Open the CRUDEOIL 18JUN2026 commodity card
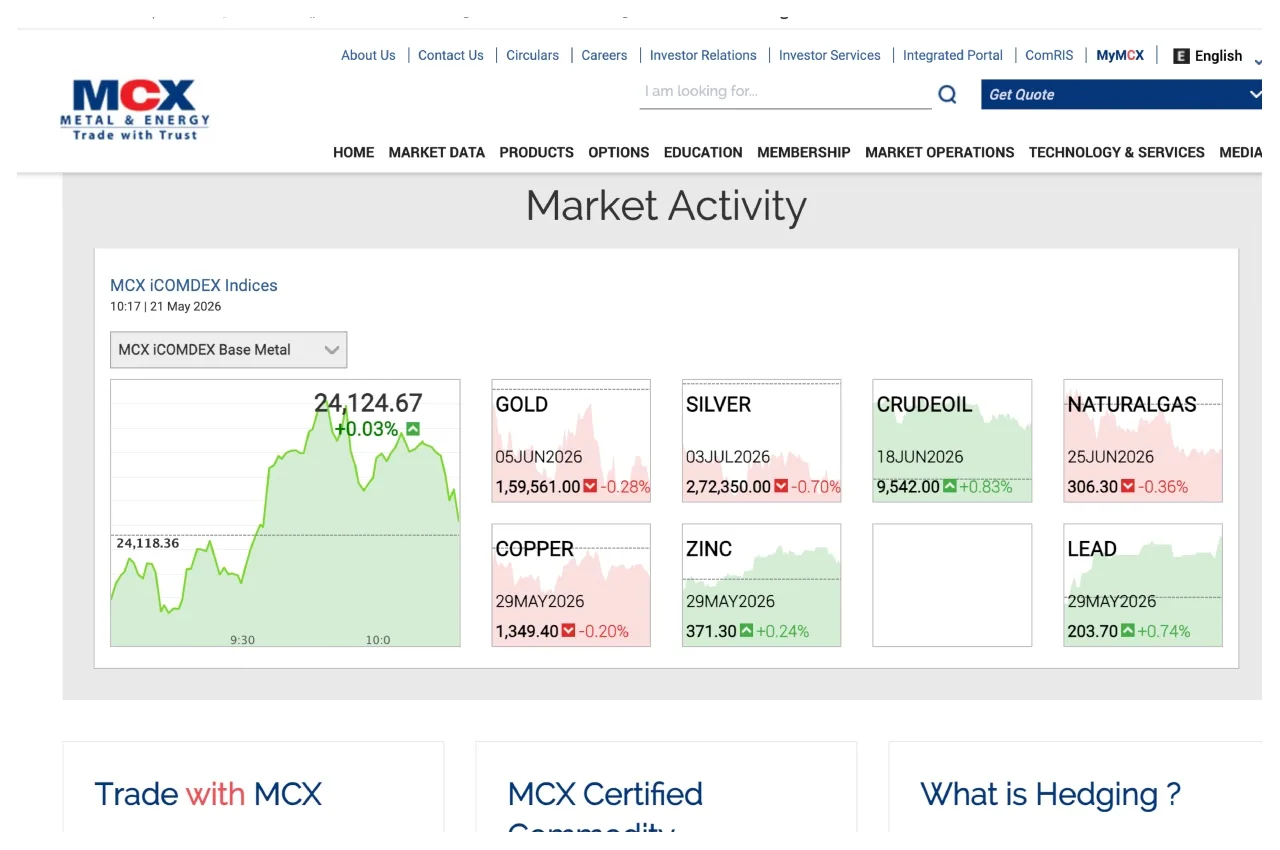Screen dimensions: 1280x850 (x=952, y=441)
